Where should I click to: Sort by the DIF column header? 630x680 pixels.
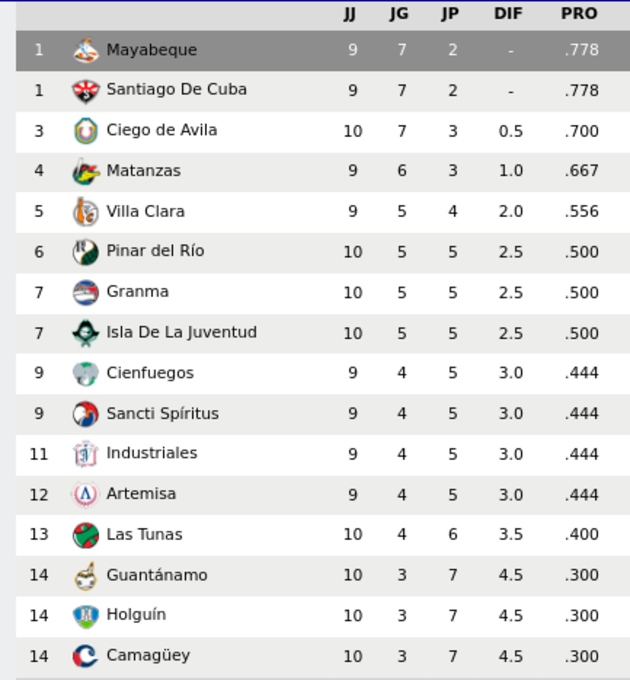(508, 14)
